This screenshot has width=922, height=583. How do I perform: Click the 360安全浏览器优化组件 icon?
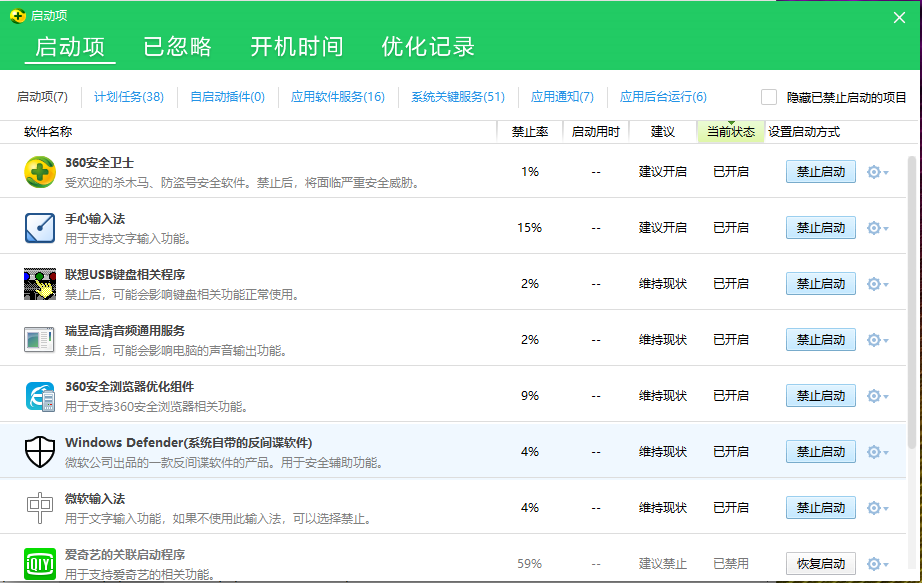[x=40, y=396]
